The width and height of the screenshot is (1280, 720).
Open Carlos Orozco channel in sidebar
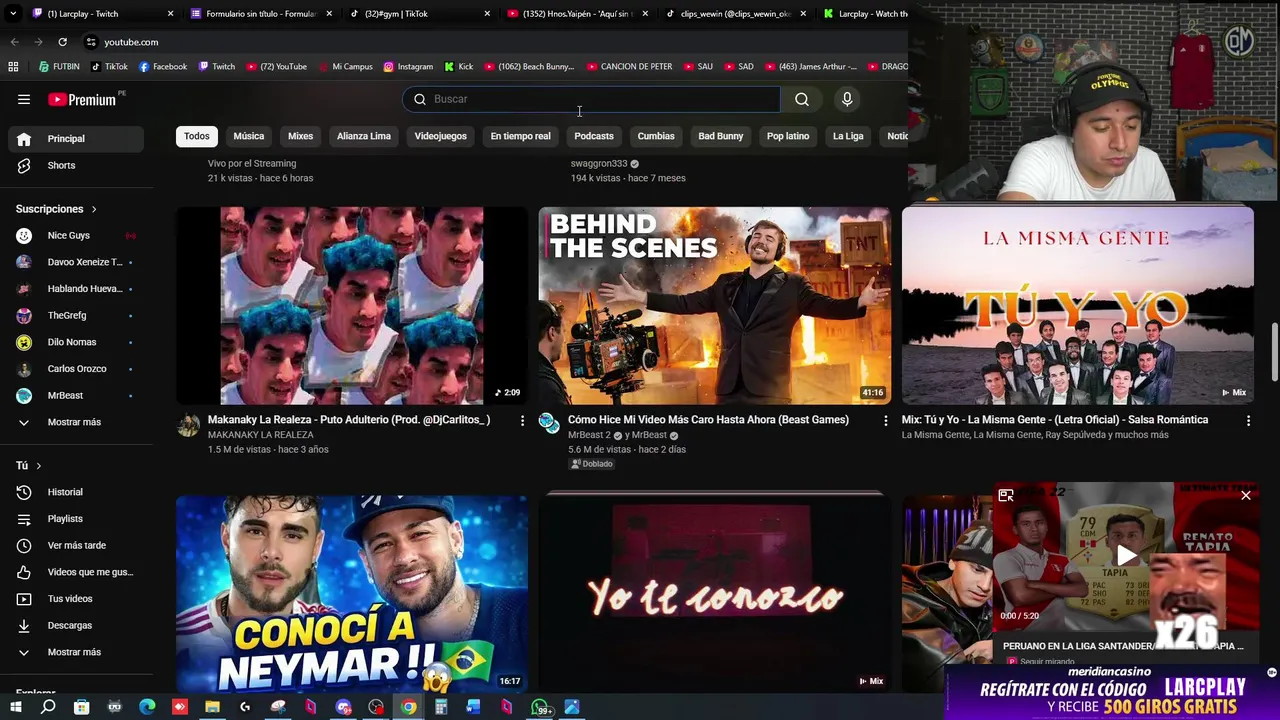pos(76,369)
